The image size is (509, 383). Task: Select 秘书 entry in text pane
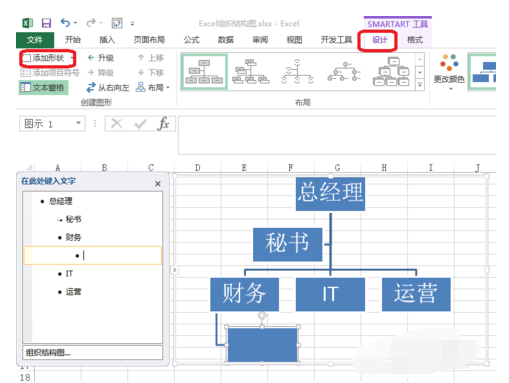tap(73, 219)
